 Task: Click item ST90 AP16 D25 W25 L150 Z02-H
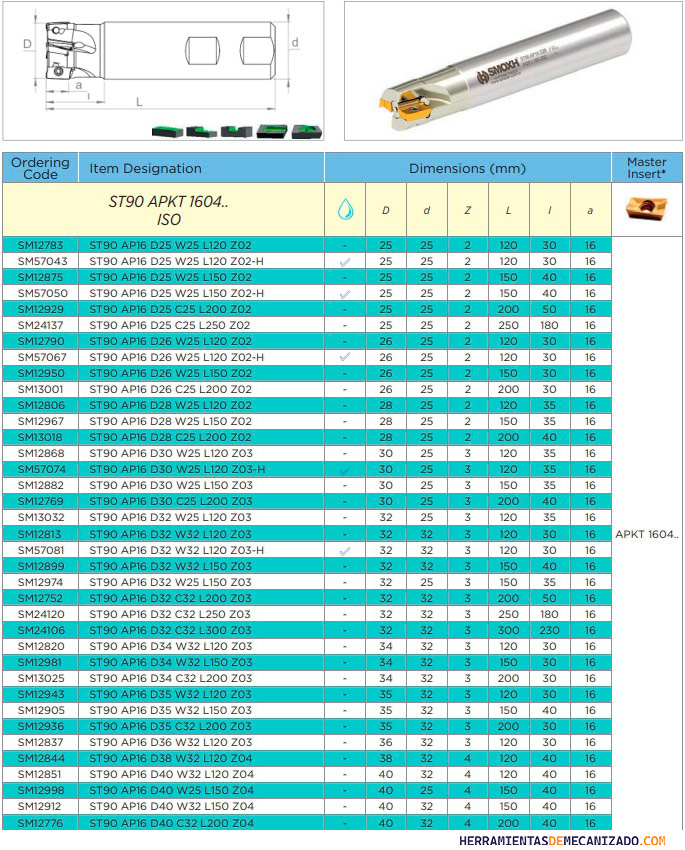(x=177, y=293)
